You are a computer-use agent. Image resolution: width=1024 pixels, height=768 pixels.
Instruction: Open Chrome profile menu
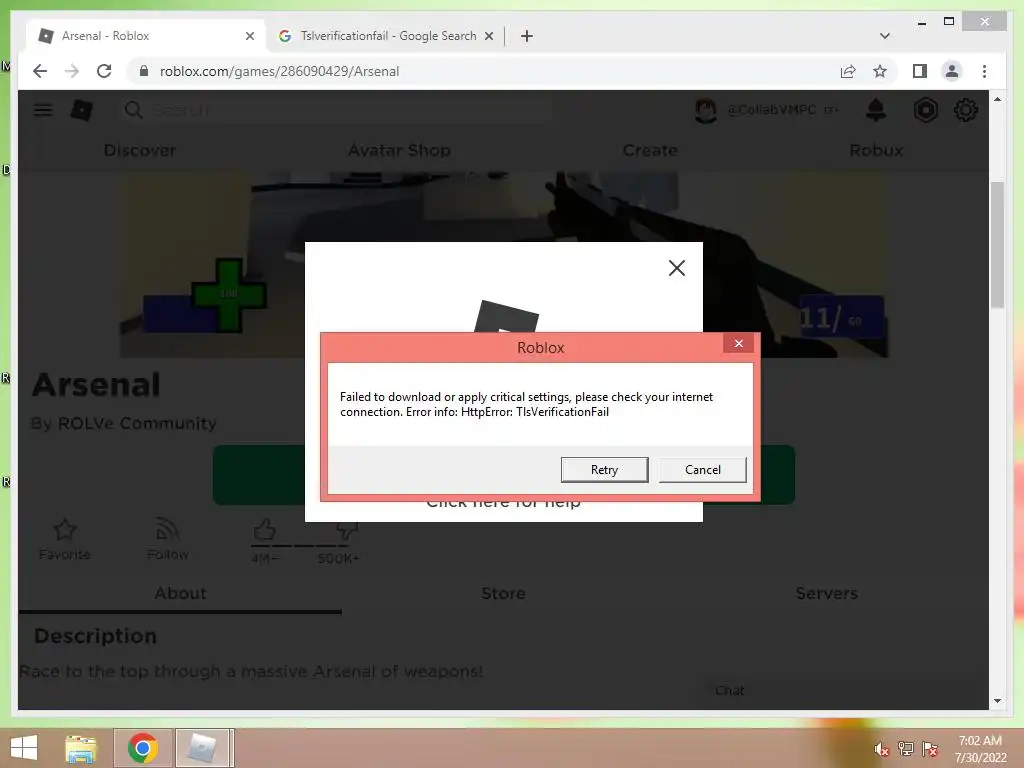[x=952, y=71]
